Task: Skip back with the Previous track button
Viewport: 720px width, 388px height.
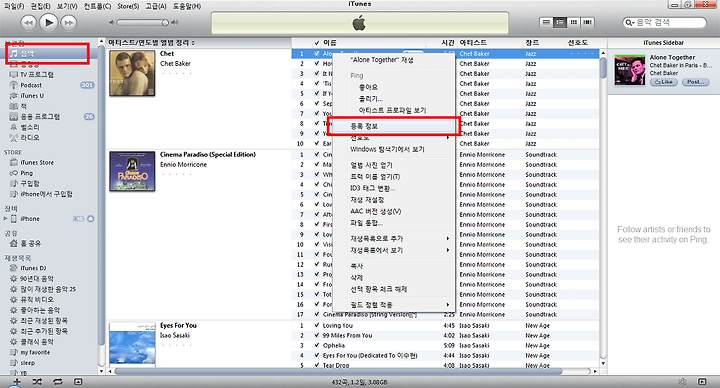Action: coord(28,22)
